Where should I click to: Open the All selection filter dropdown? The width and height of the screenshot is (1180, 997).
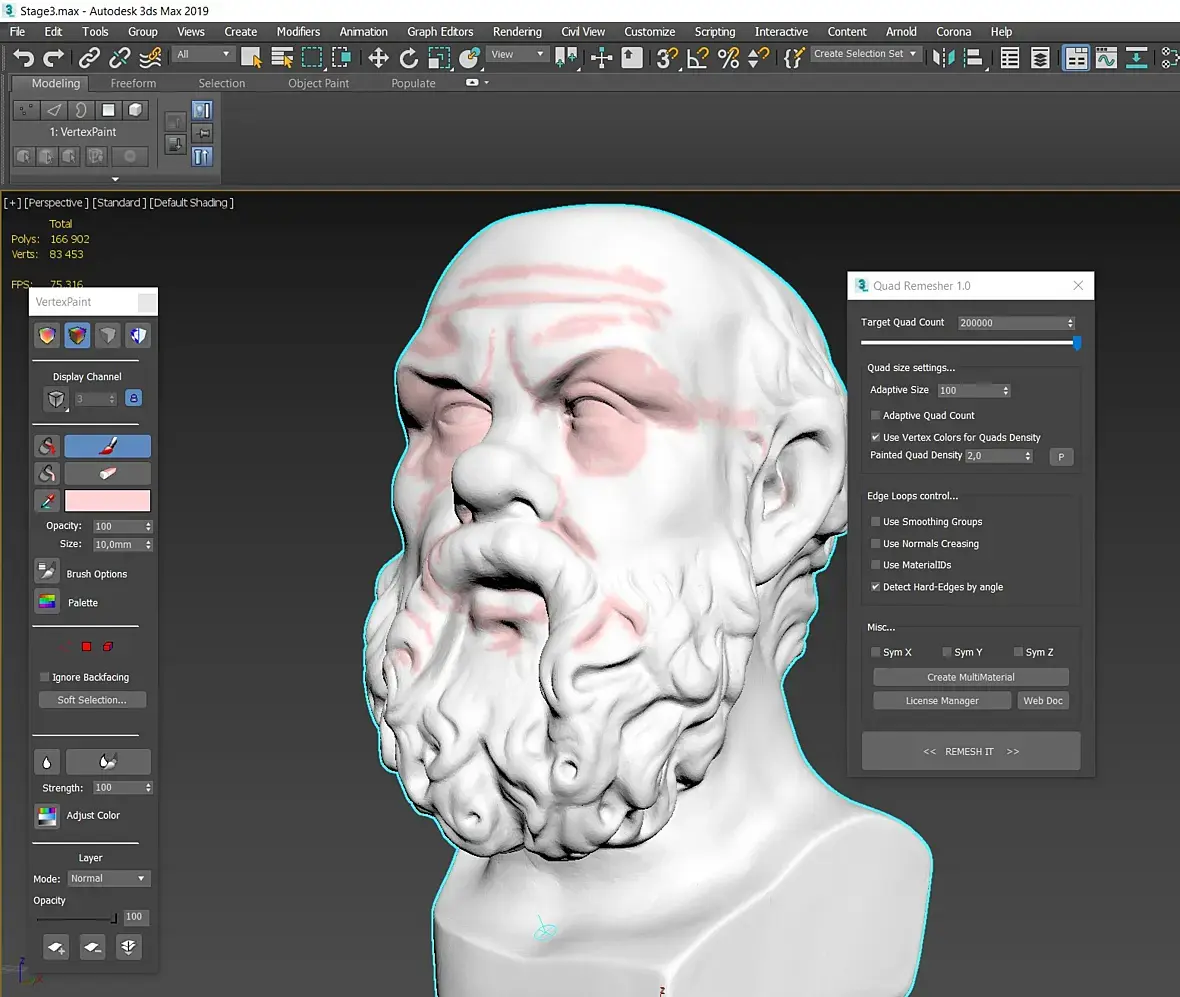click(204, 54)
